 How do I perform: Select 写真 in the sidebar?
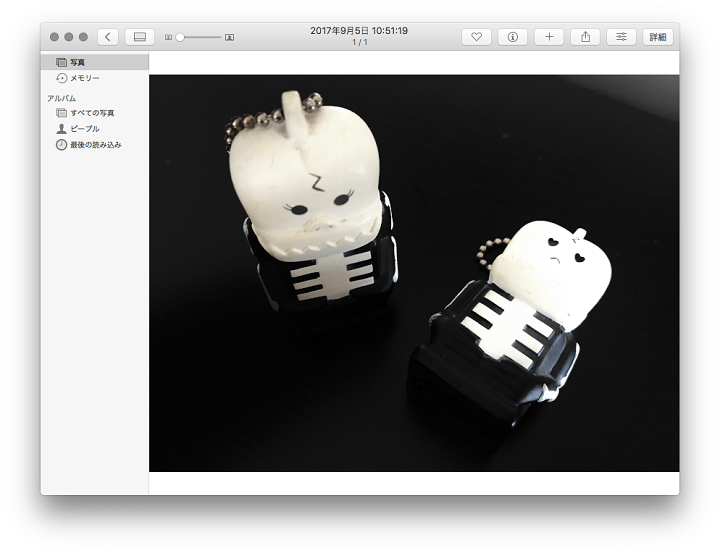(95, 62)
